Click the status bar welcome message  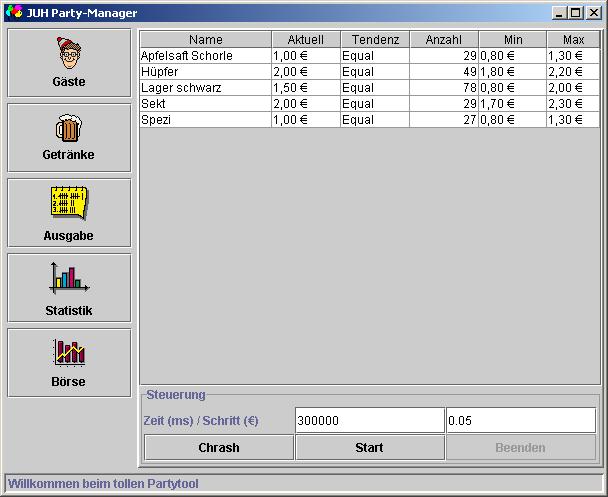pos(103,483)
